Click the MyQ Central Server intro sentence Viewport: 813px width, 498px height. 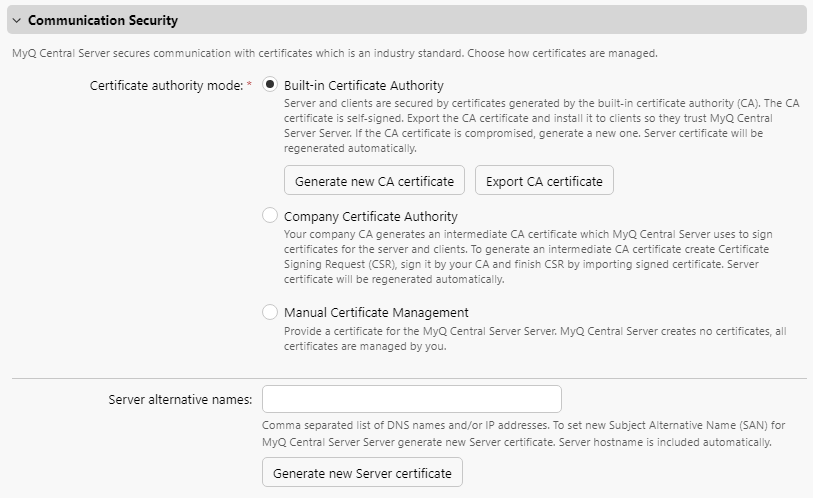334,53
